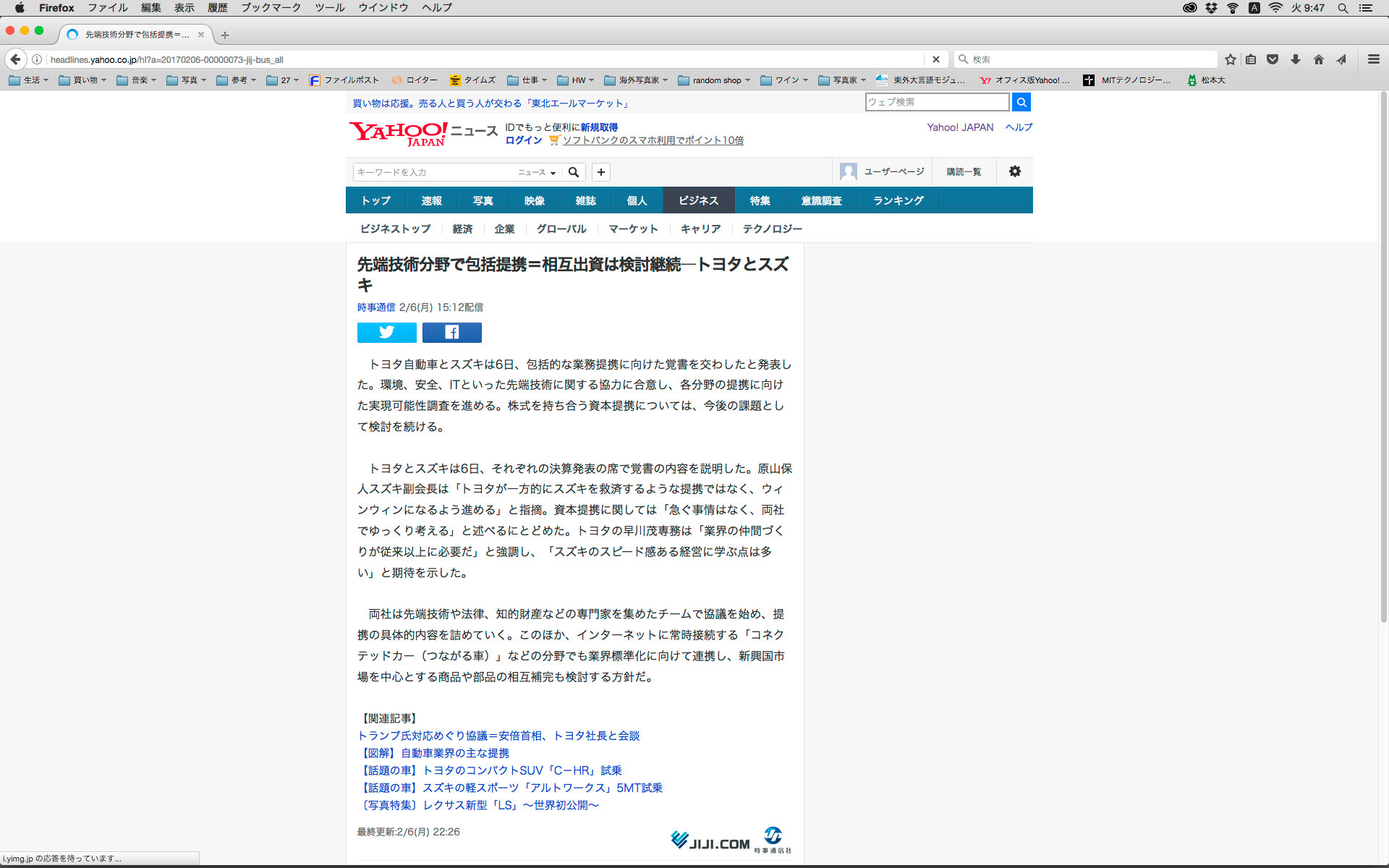Expand the 生活 bookmarks folder
The image size is (1389, 868).
click(x=29, y=80)
